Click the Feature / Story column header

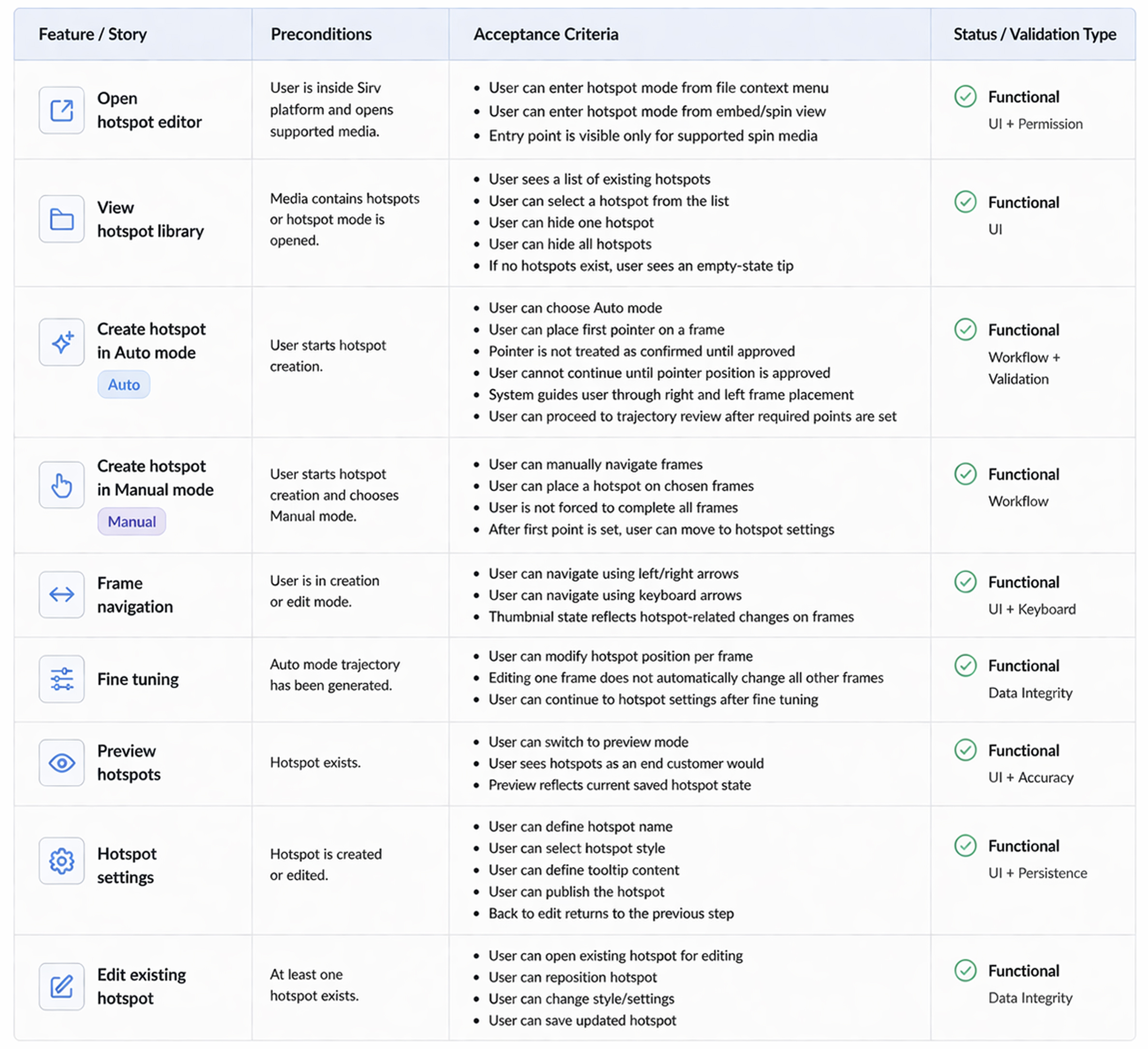(x=93, y=35)
